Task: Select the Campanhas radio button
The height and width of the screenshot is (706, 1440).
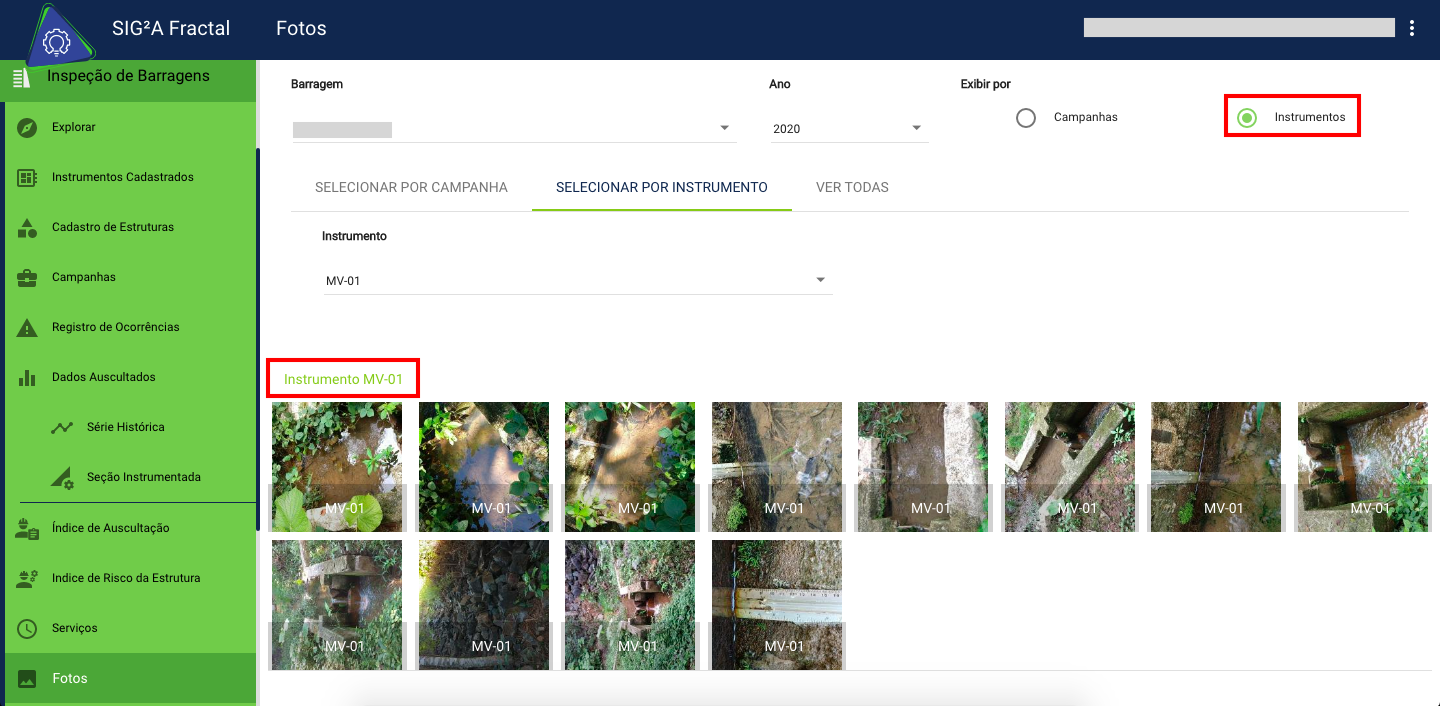Action: coord(1026,118)
